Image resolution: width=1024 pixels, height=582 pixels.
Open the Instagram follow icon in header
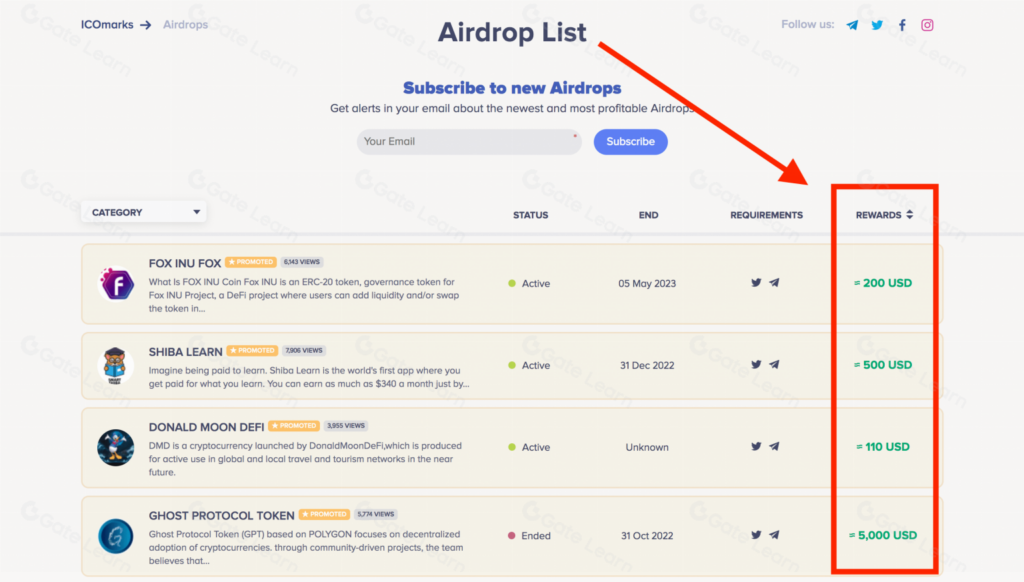click(x=926, y=24)
